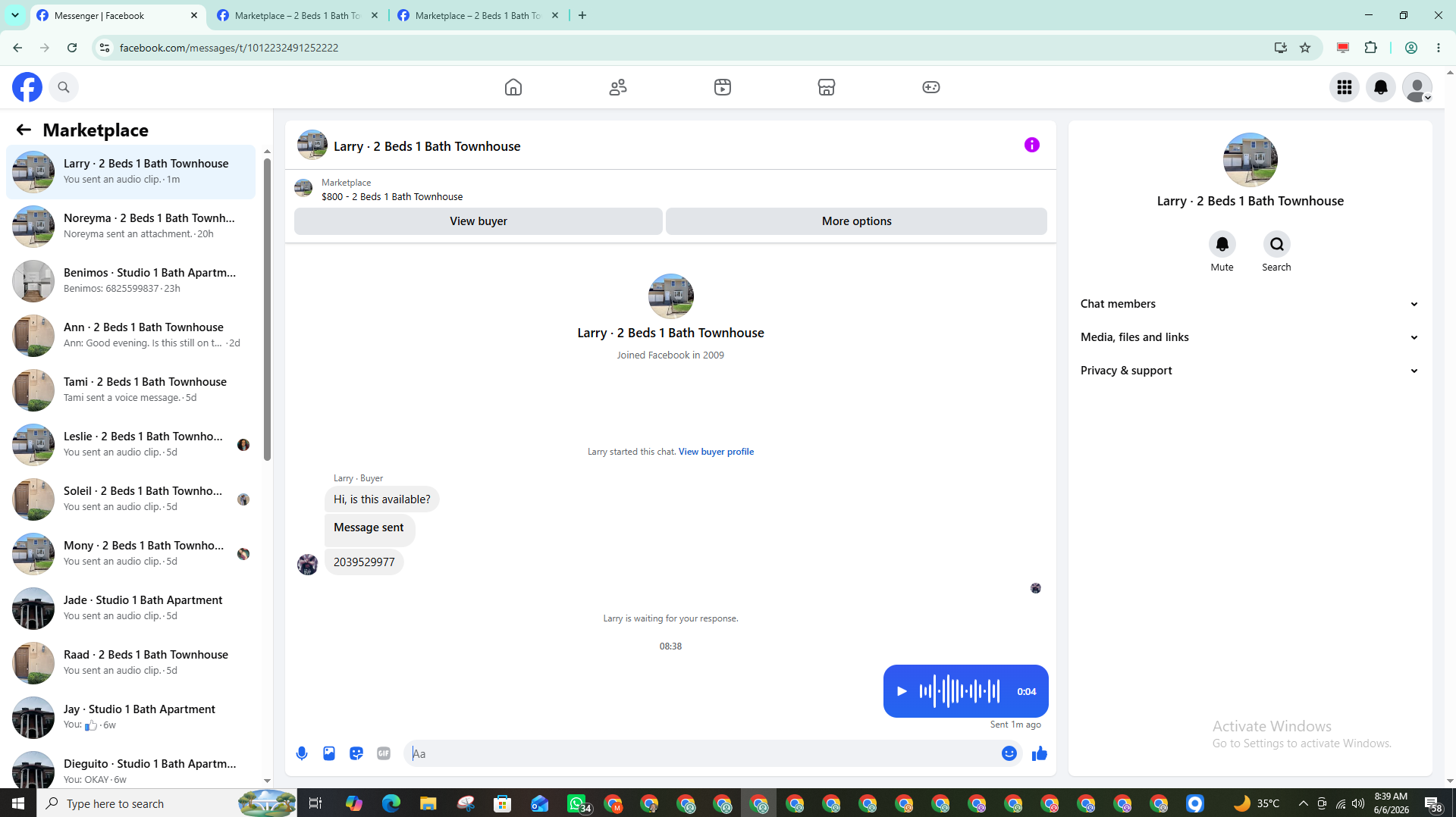
Task: Record a voice clip with the microphone icon
Action: [x=302, y=753]
